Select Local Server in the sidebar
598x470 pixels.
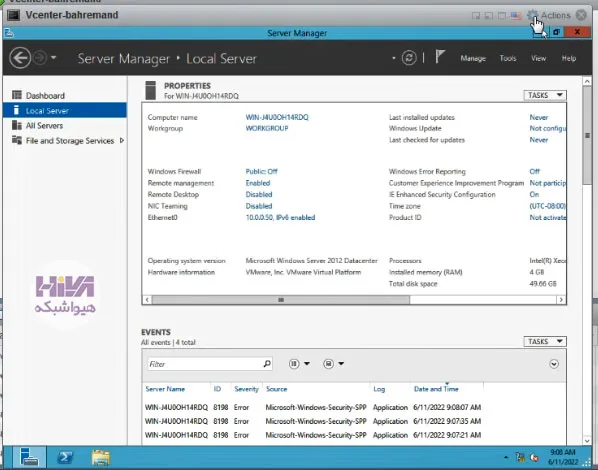(65, 111)
